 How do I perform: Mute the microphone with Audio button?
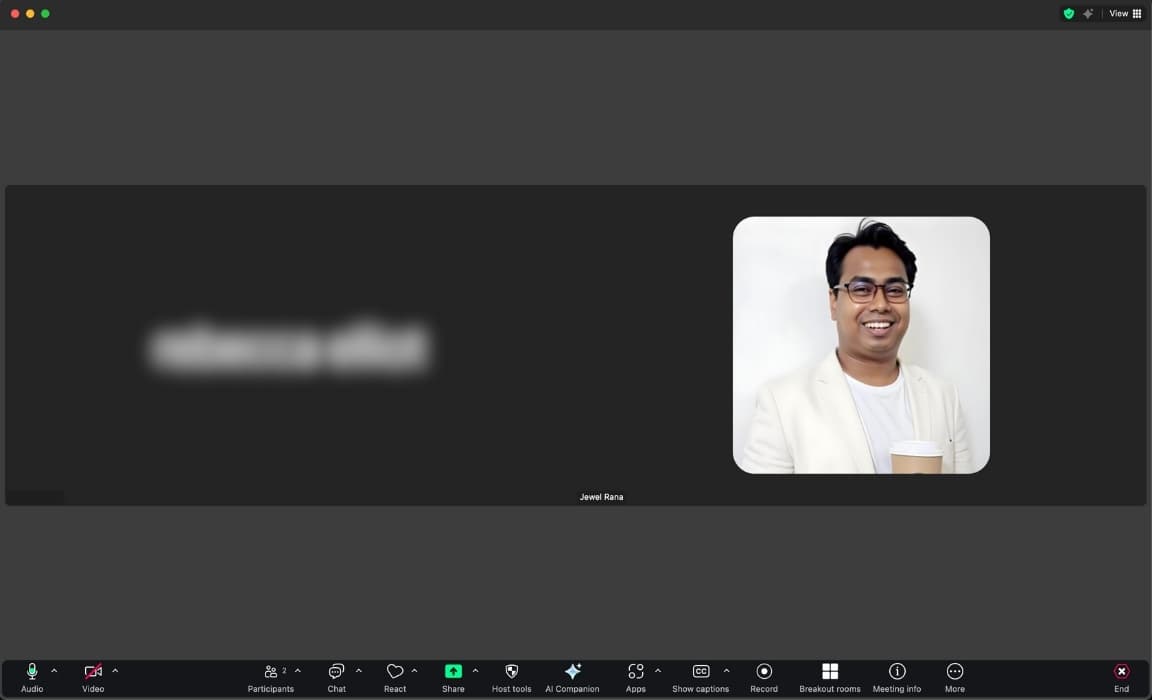click(x=32, y=676)
